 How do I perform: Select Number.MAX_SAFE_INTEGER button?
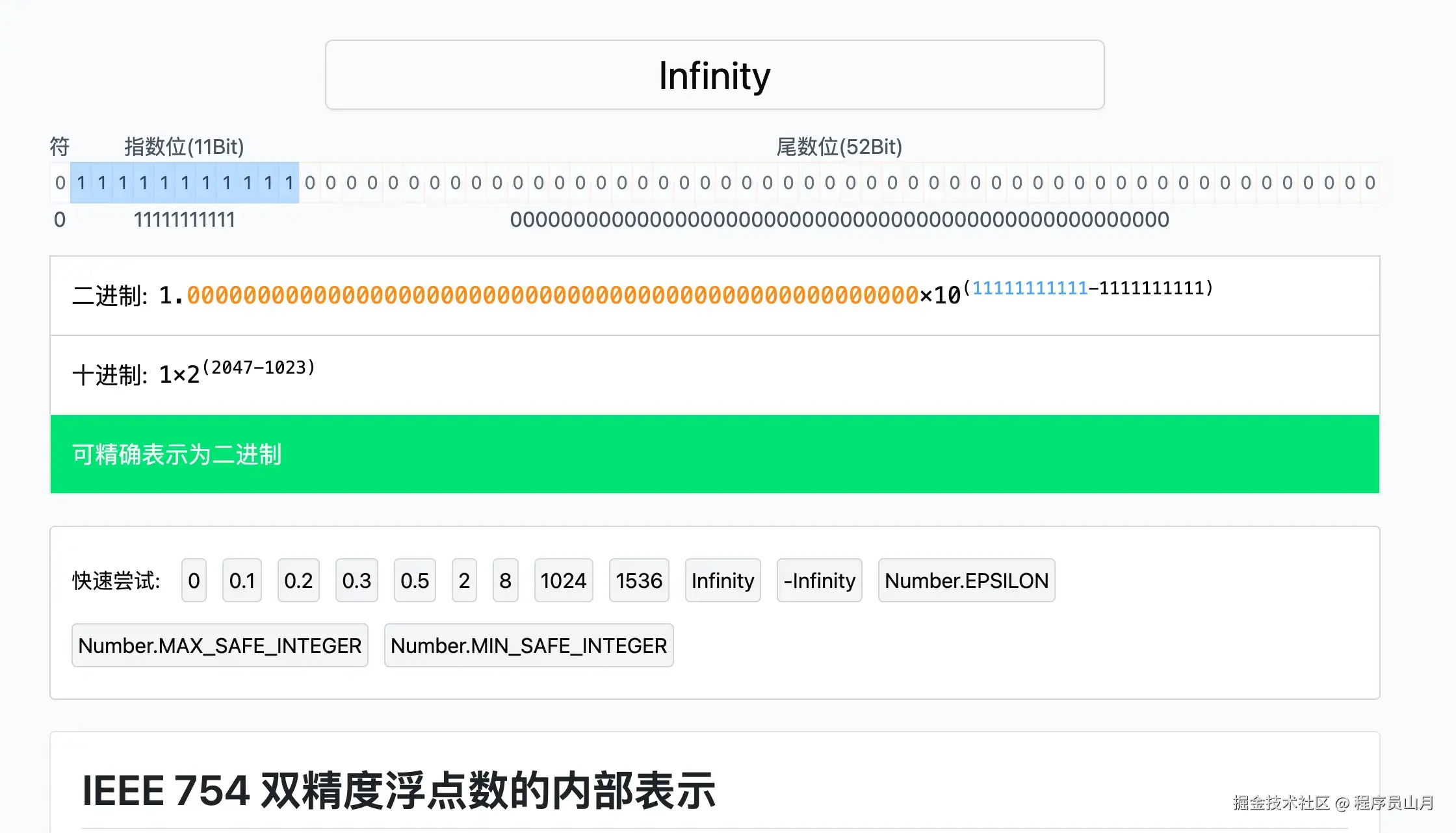pyautogui.click(x=220, y=645)
